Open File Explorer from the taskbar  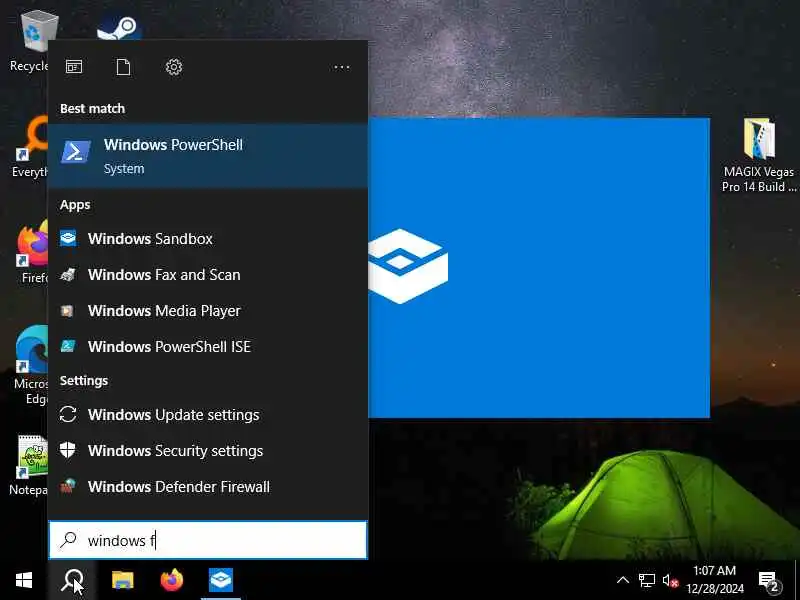[122, 581]
